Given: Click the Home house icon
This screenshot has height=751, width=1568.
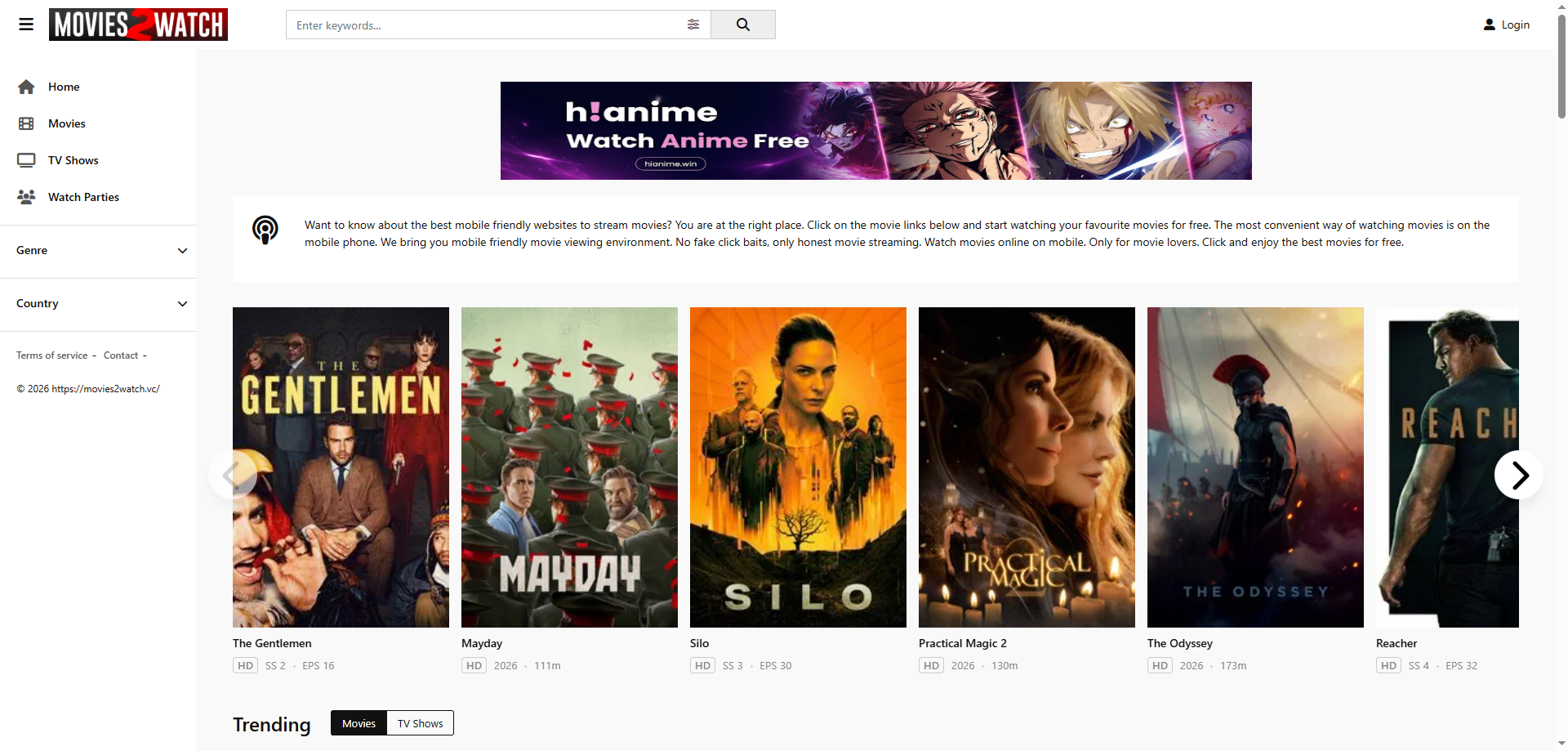Looking at the screenshot, I should pyautogui.click(x=26, y=87).
